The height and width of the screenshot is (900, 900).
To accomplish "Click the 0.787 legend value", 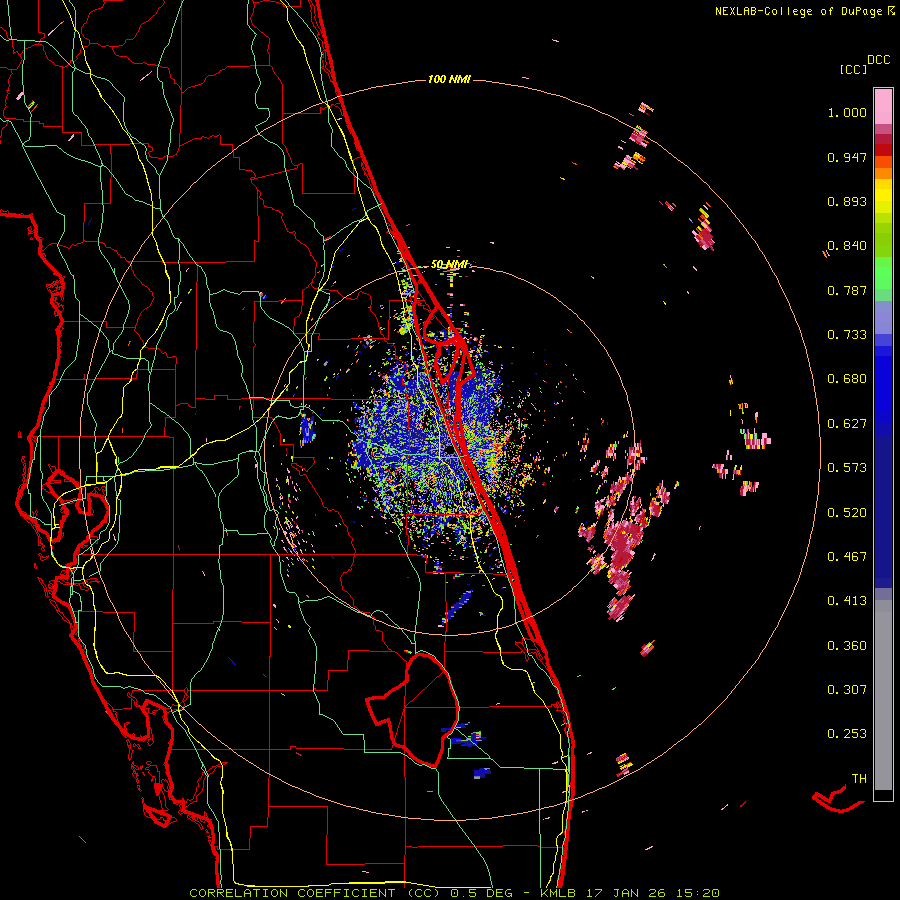I will pos(847,290).
